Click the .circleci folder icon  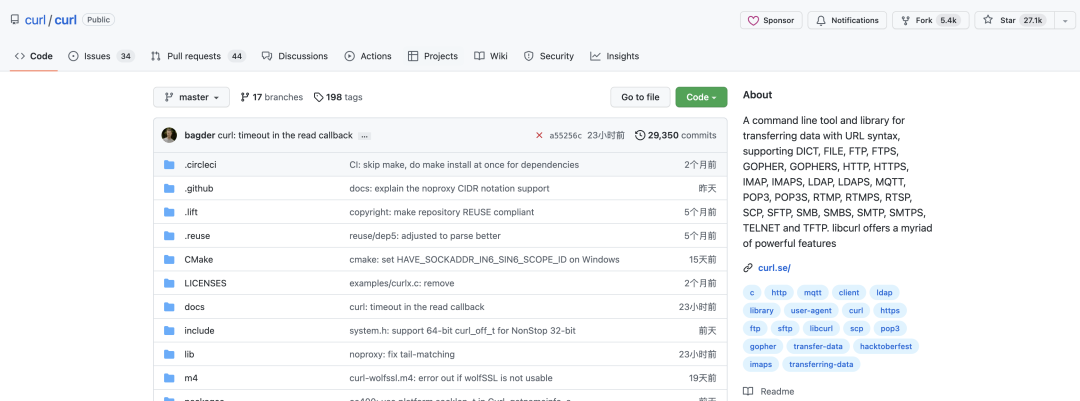(x=169, y=165)
